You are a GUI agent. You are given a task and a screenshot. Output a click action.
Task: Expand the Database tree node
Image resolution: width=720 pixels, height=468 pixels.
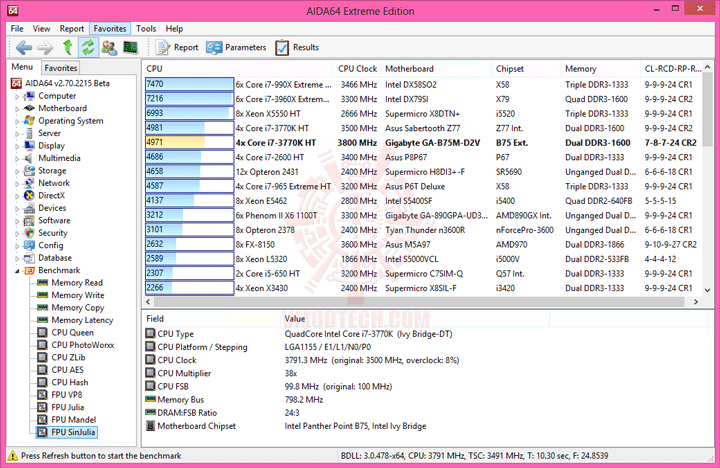[x=17, y=259]
